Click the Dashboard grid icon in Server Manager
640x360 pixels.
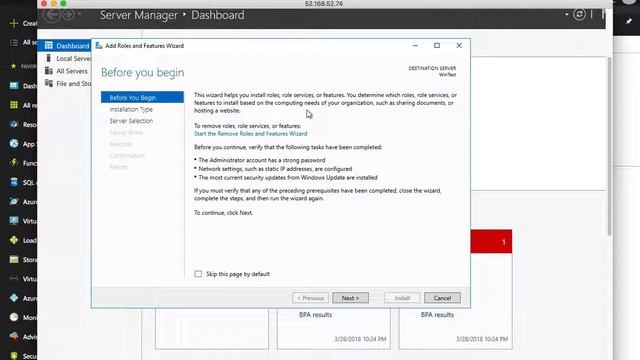(x=49, y=45)
